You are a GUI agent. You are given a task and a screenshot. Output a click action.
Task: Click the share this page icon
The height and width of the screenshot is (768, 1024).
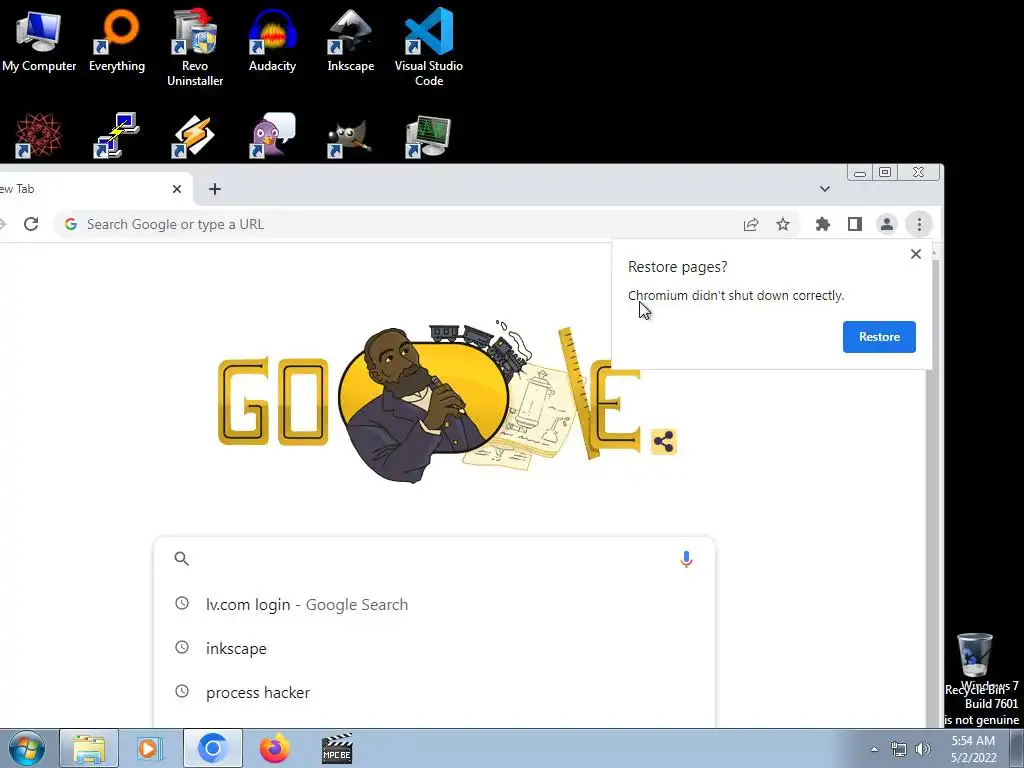751,225
